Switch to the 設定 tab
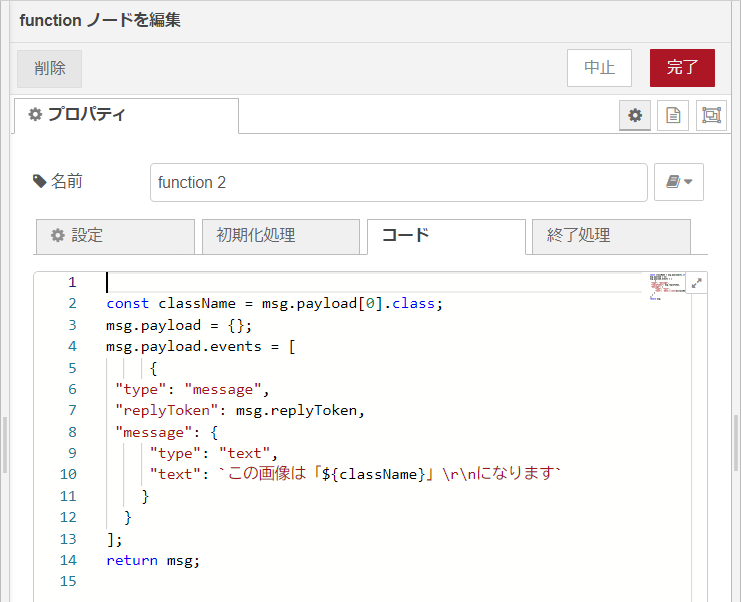The width and height of the screenshot is (741, 602). [x=115, y=236]
